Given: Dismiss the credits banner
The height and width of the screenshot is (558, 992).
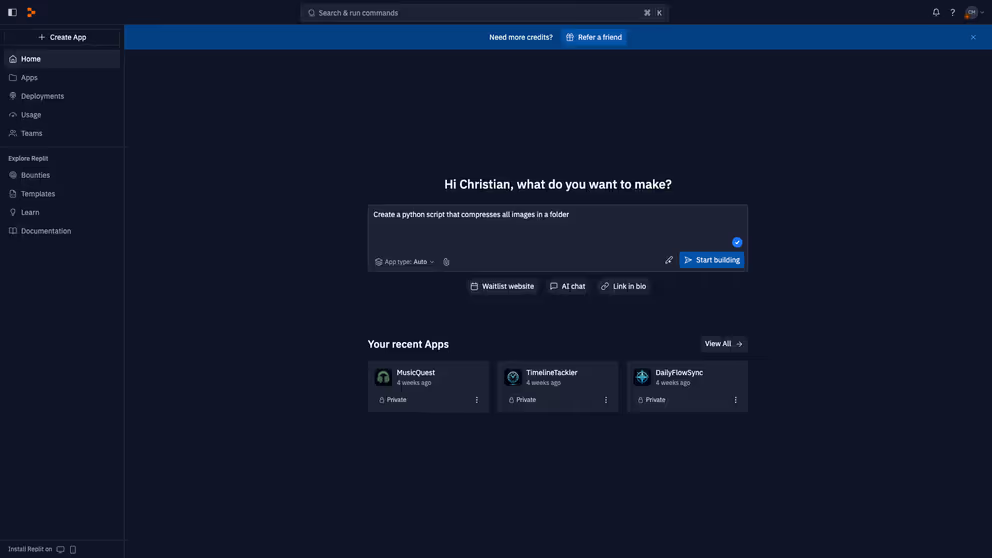Looking at the screenshot, I should (x=973, y=37).
